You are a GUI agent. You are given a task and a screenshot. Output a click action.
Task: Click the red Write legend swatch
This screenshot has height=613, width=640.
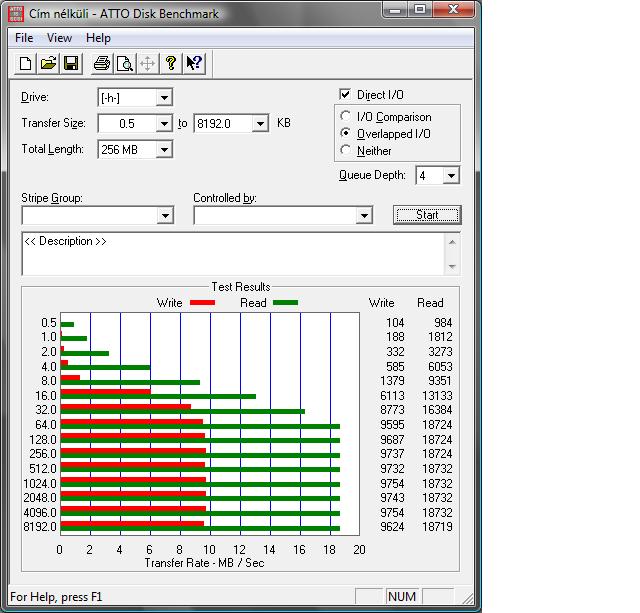[202, 302]
